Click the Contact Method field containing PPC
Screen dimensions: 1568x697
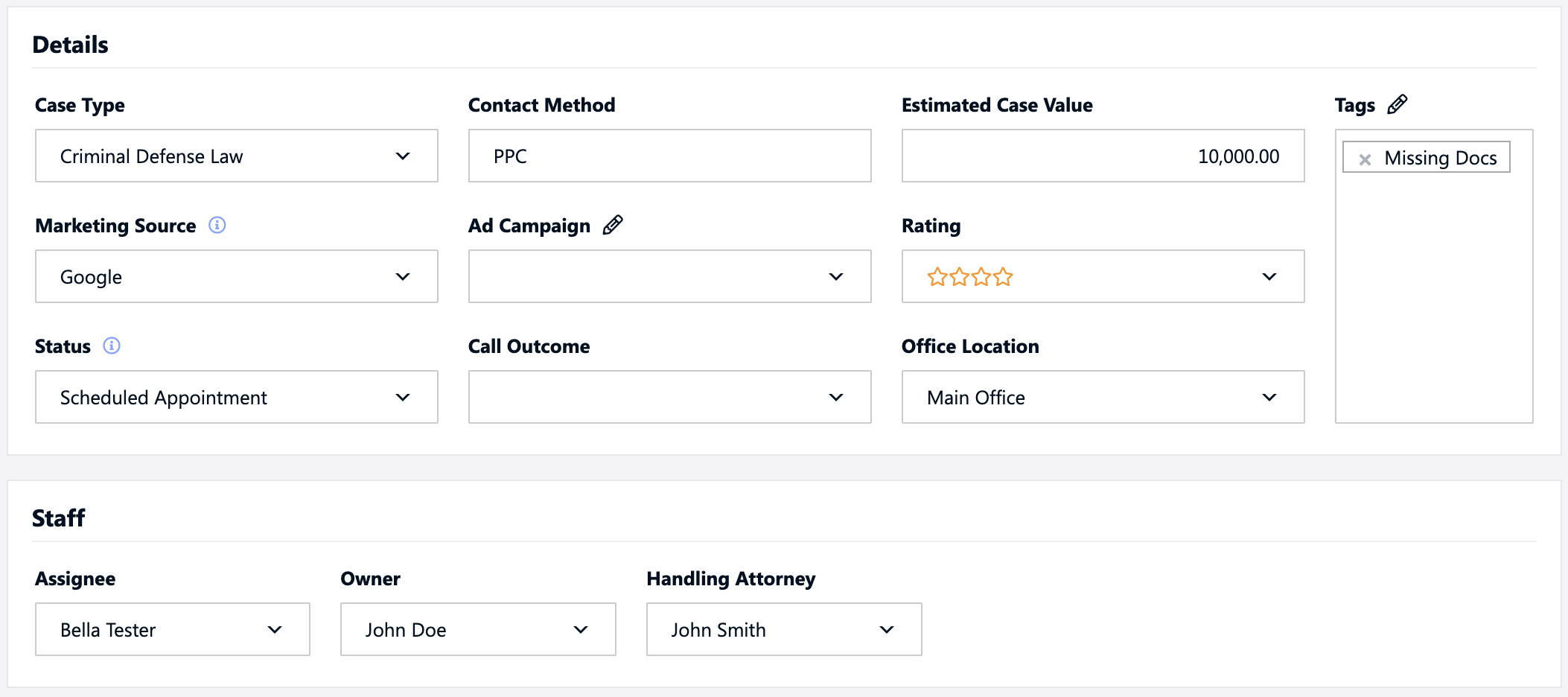(669, 156)
